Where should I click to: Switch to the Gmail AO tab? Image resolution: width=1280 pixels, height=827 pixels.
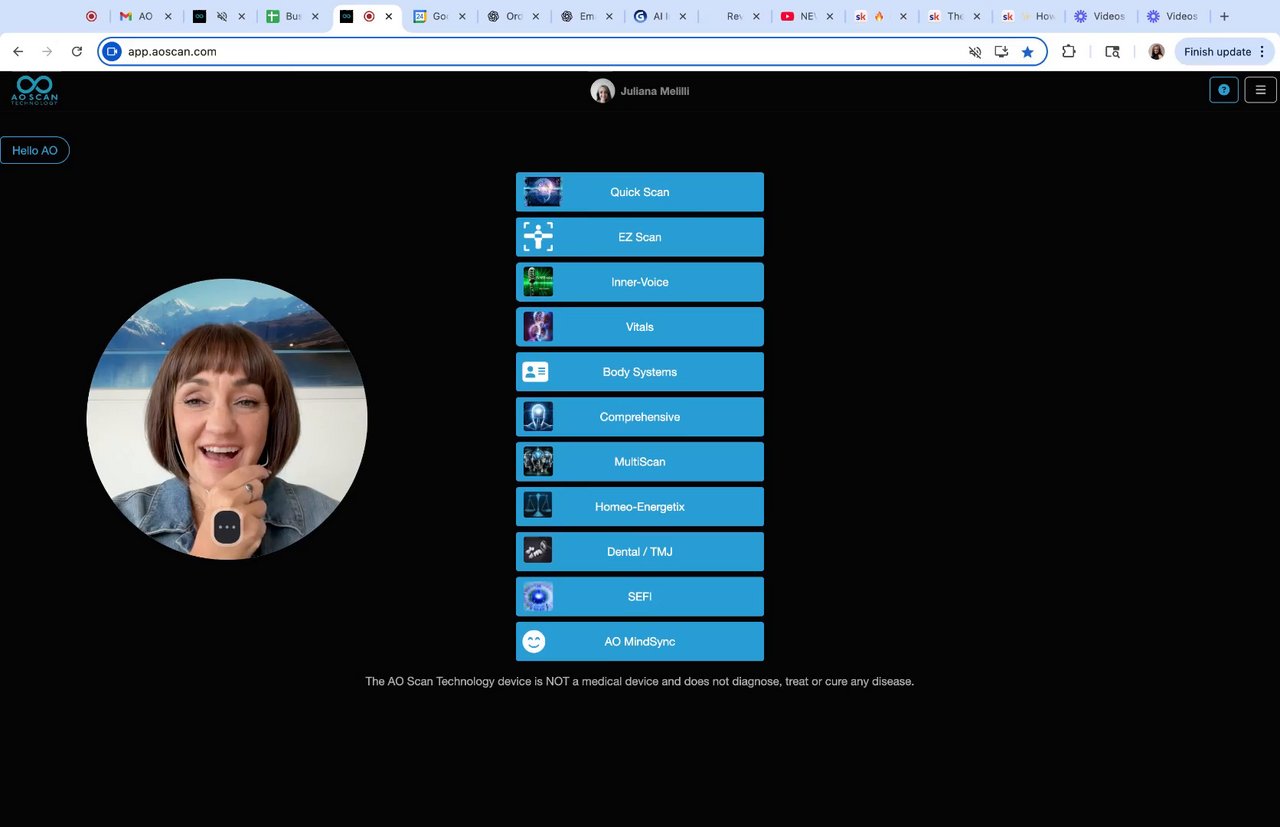click(146, 16)
